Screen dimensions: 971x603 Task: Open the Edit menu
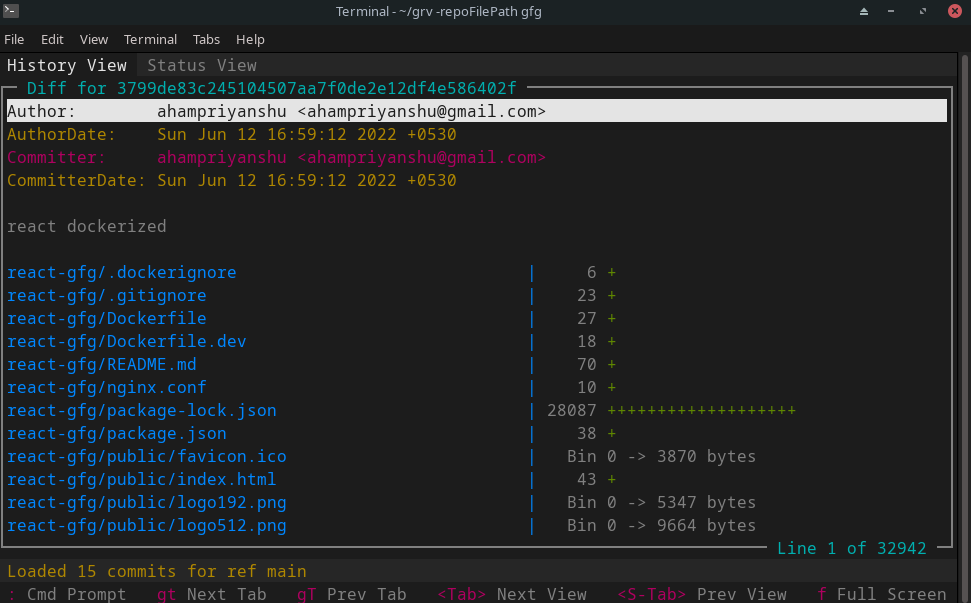tap(52, 39)
